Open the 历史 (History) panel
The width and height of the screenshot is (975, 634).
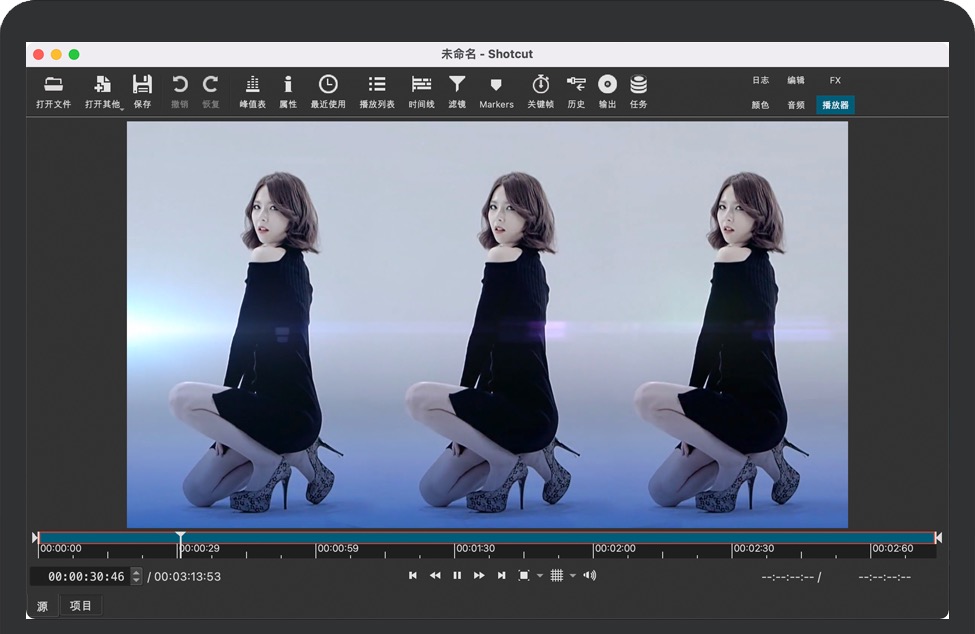pos(576,85)
